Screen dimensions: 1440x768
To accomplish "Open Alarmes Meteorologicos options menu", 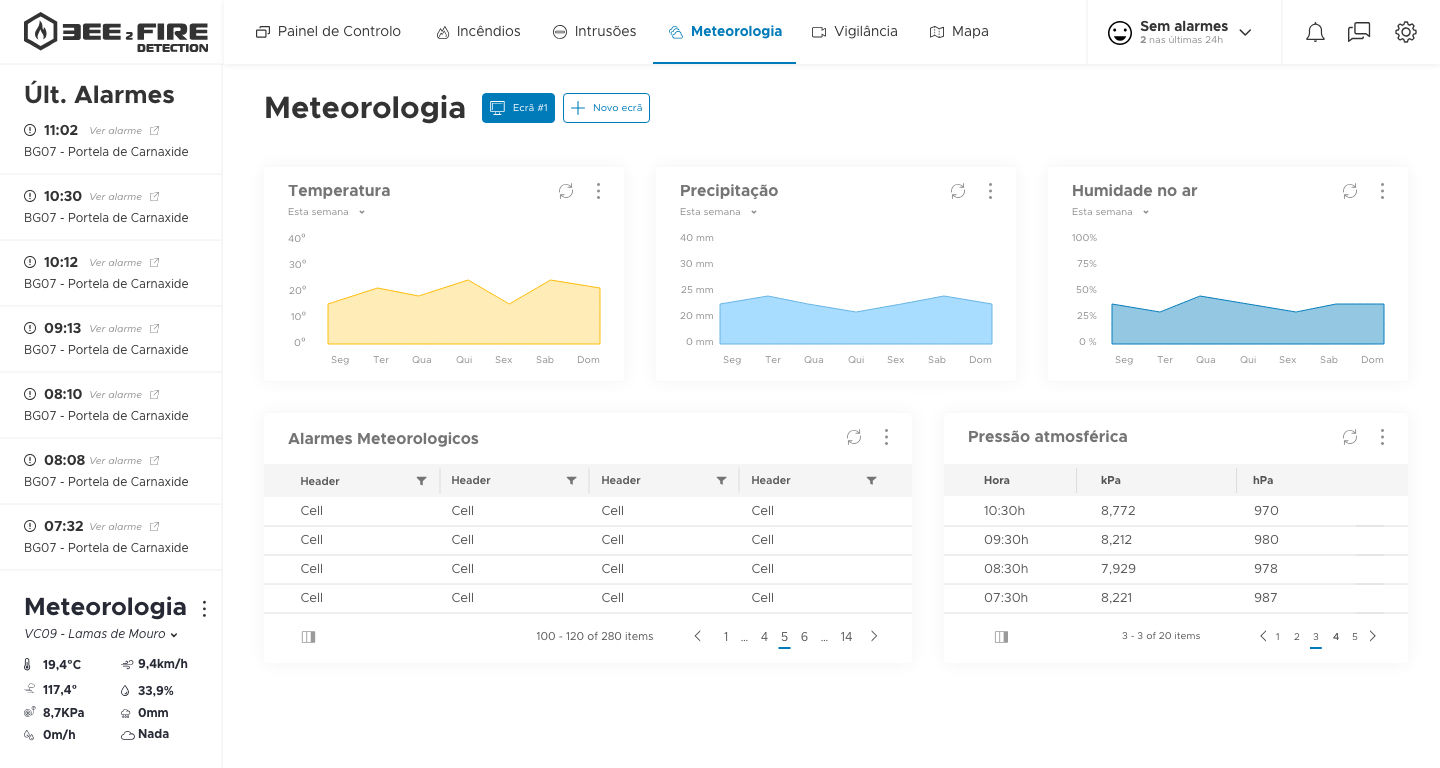I will pos(886,437).
